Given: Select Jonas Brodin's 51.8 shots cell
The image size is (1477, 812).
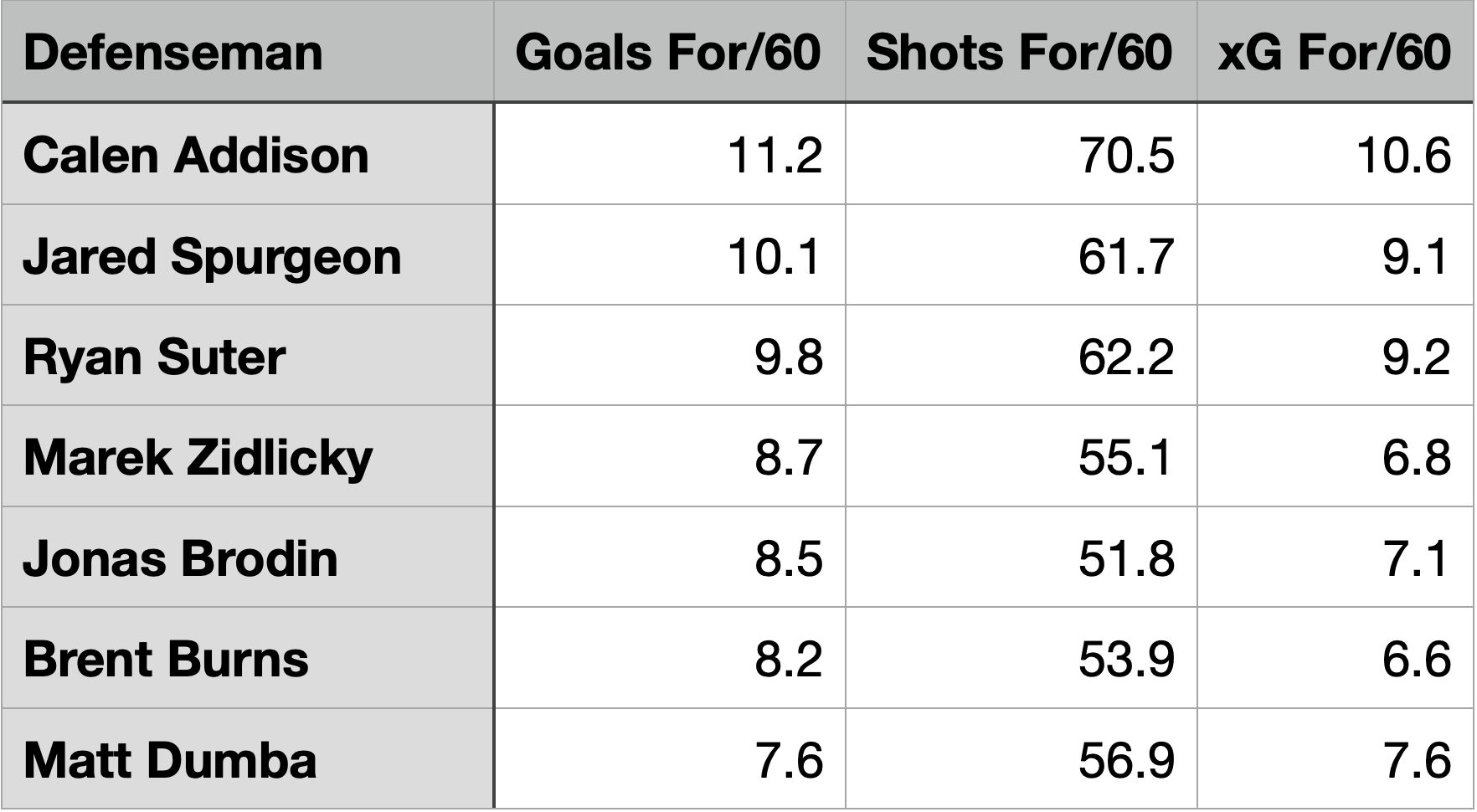Looking at the screenshot, I should click(1126, 558).
